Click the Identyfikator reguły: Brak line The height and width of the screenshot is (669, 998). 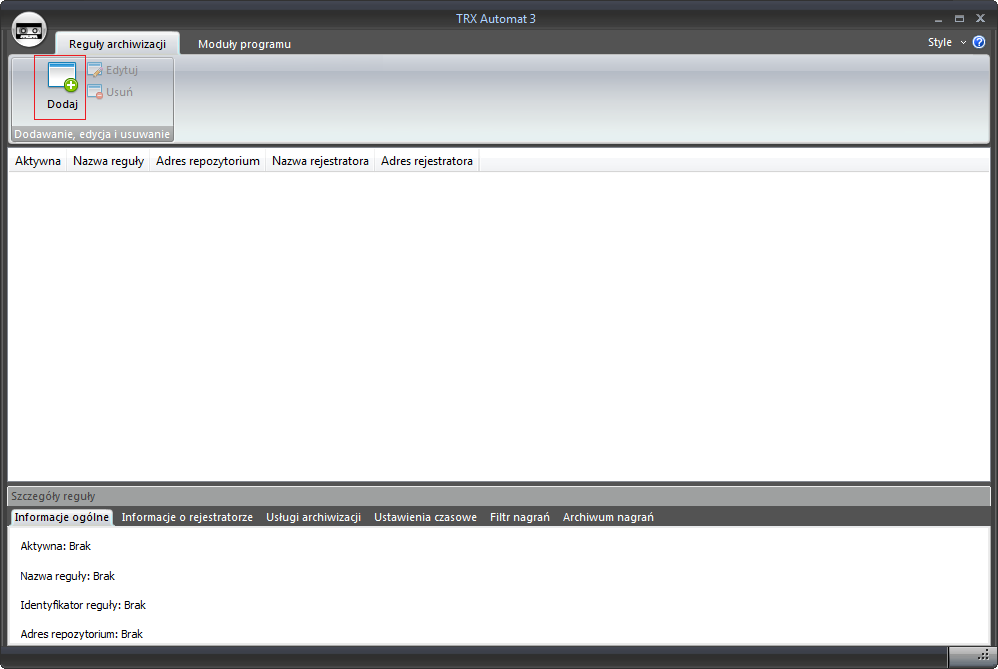click(x=83, y=605)
